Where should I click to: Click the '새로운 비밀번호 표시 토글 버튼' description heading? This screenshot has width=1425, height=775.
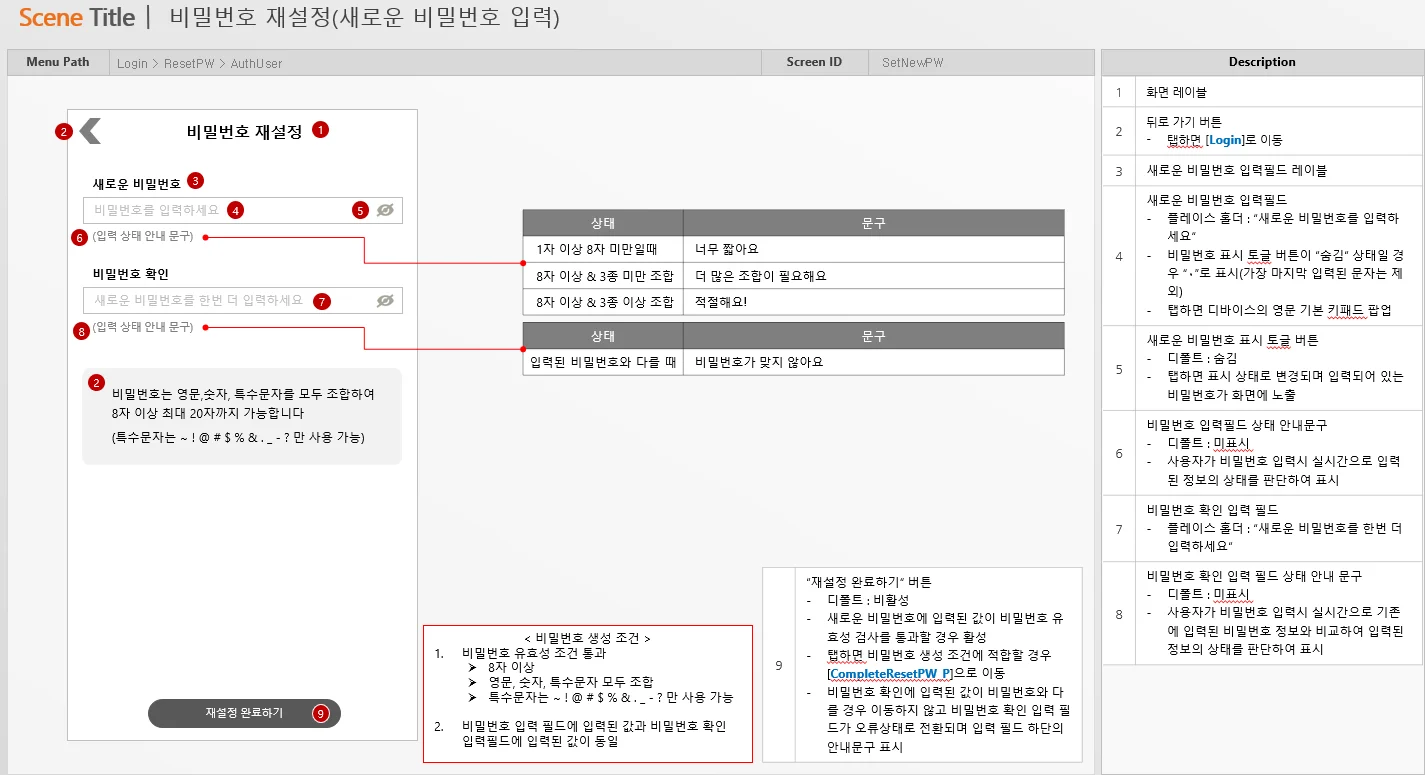pos(1232,340)
